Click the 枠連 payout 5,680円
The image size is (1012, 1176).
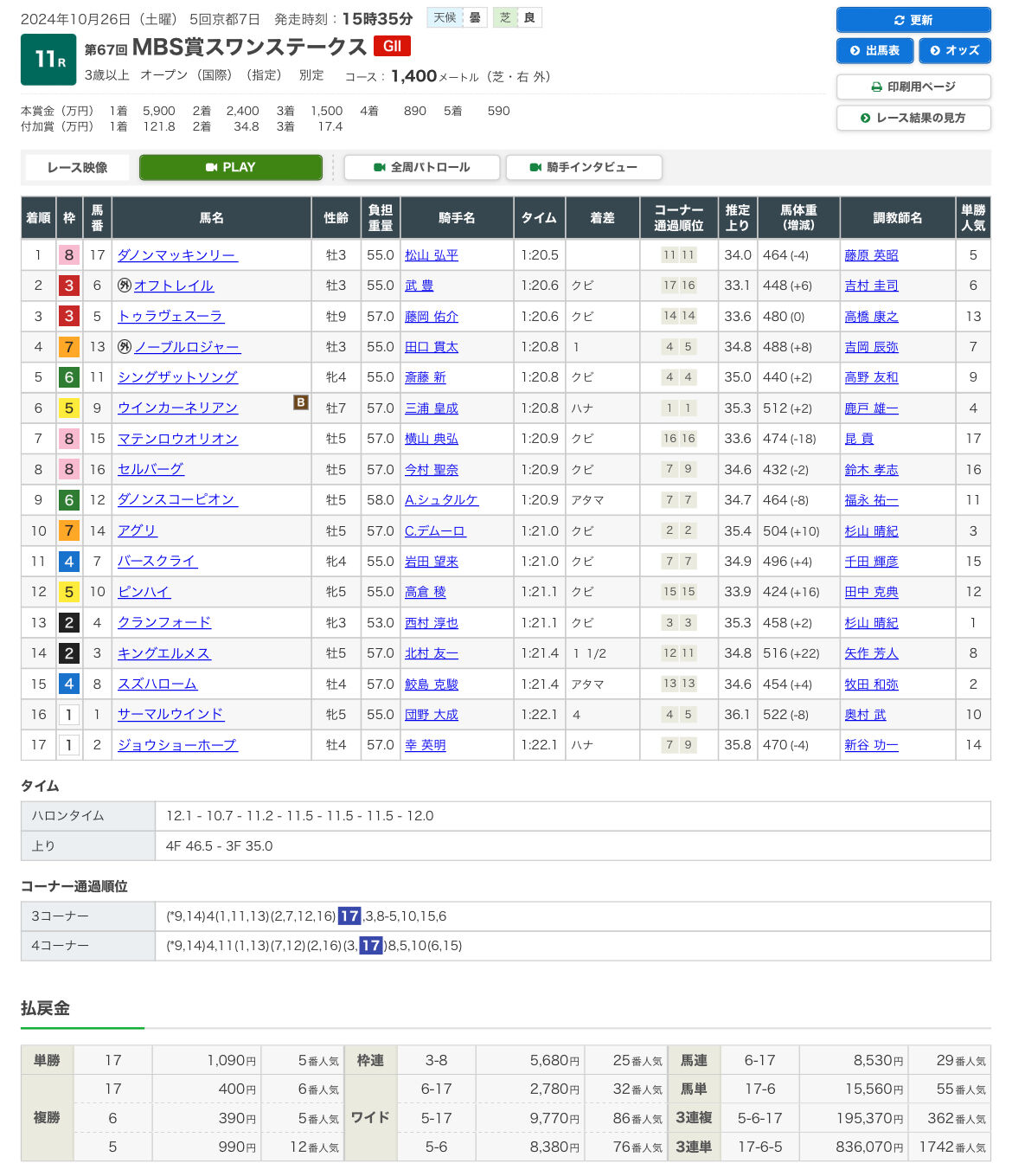click(554, 1061)
